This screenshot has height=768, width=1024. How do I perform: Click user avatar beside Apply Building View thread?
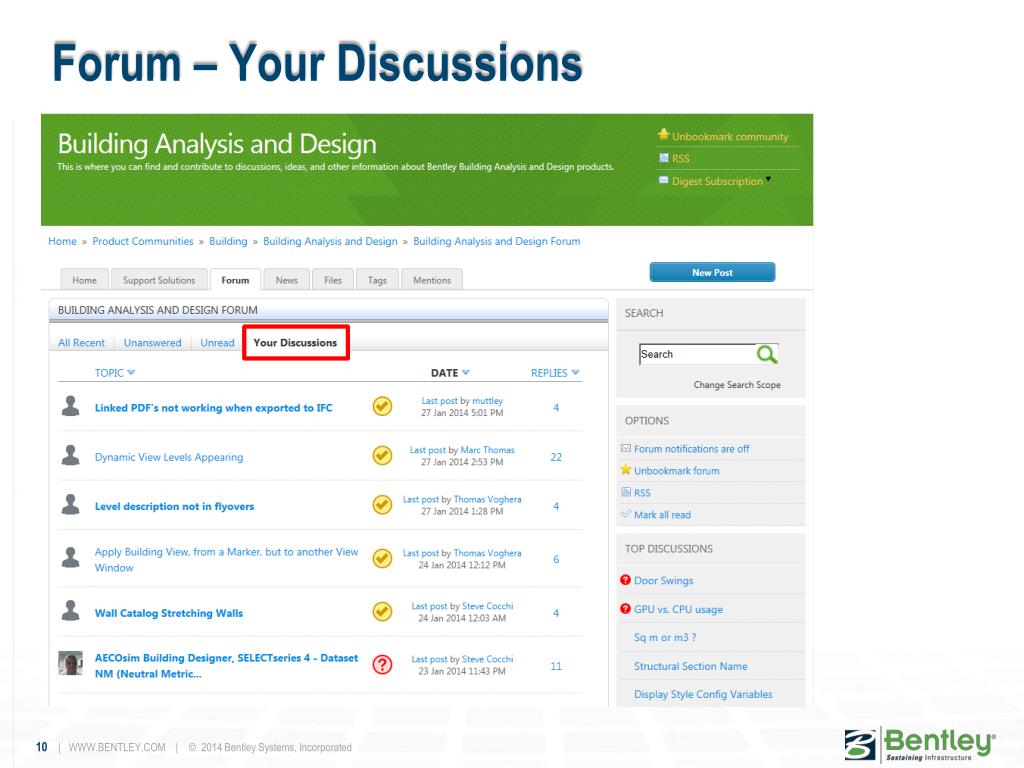pyautogui.click(x=71, y=557)
